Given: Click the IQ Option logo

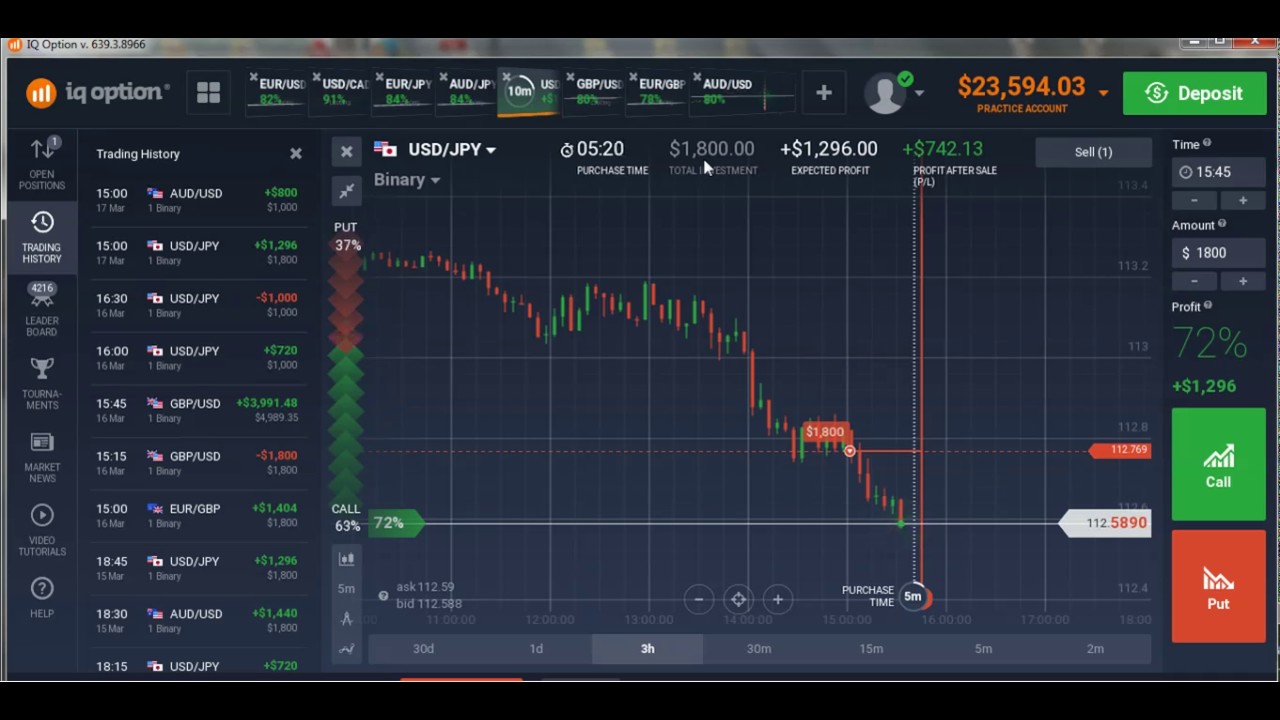Looking at the screenshot, I should pyautogui.click(x=97, y=92).
